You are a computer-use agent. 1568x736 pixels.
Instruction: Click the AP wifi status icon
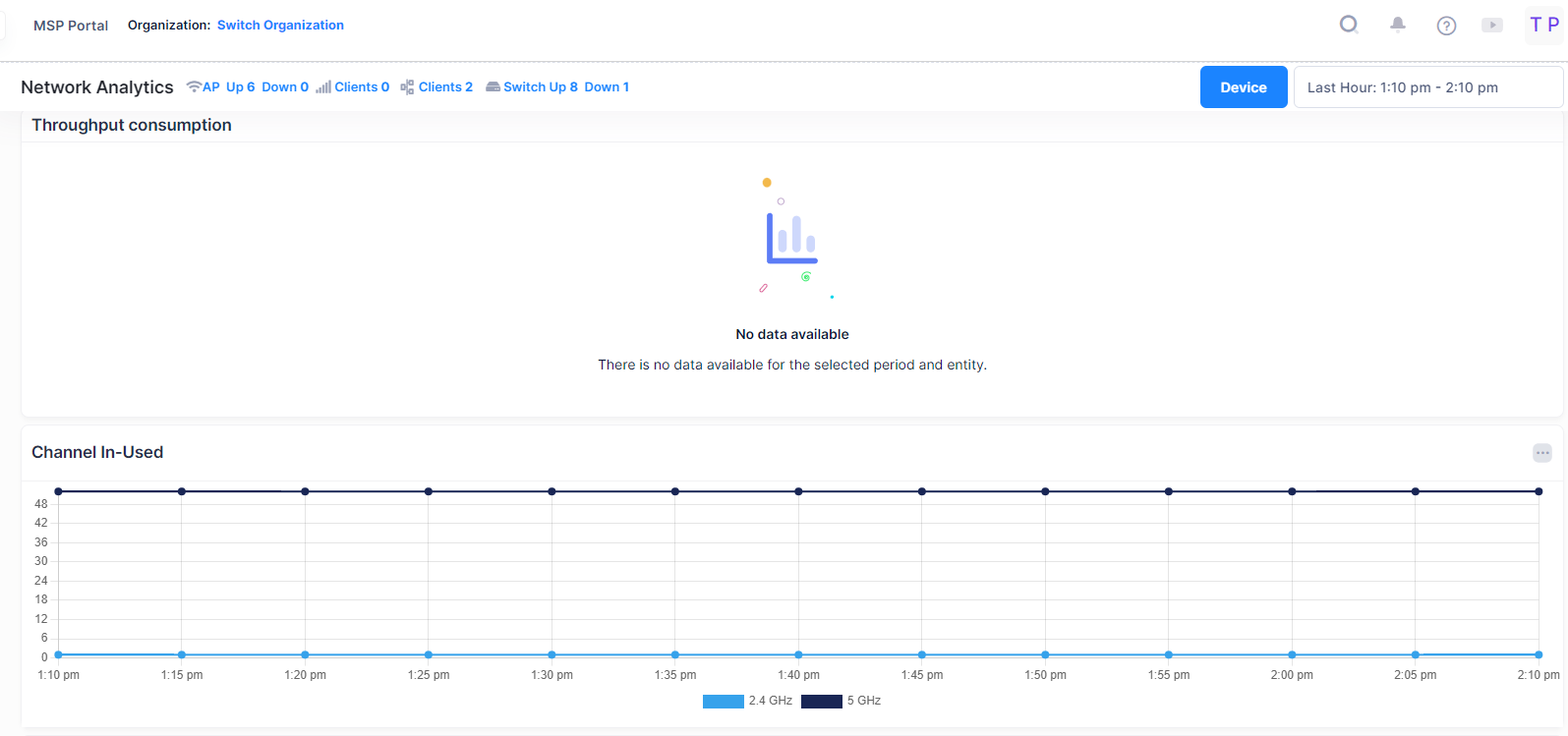coord(194,86)
